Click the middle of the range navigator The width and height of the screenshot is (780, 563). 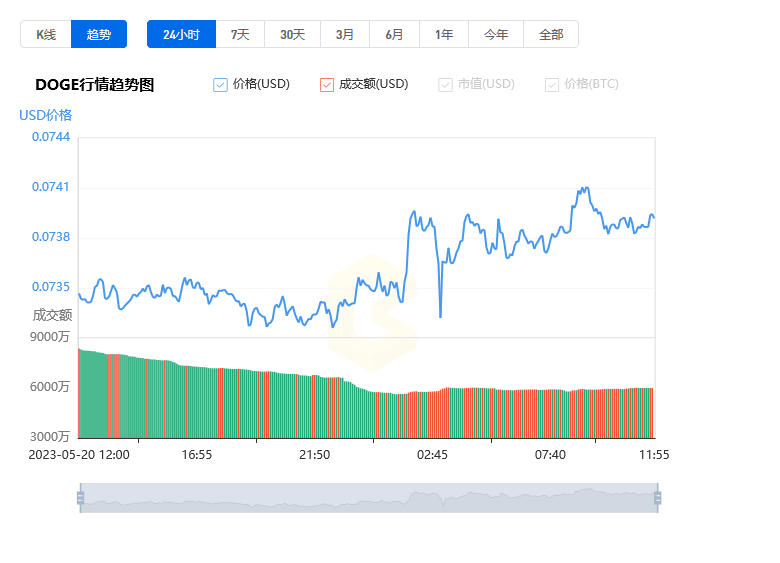tap(368, 498)
